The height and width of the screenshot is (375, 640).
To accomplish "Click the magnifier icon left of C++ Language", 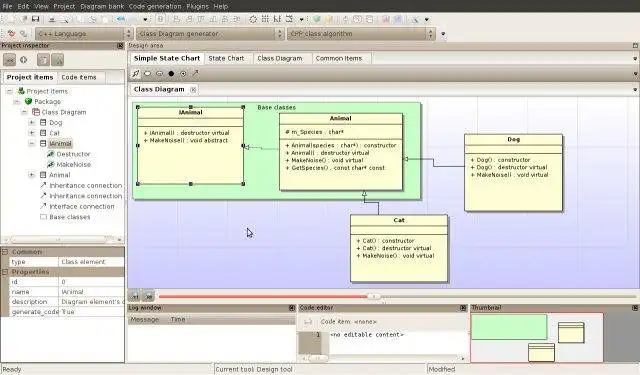I will tap(23, 34).
